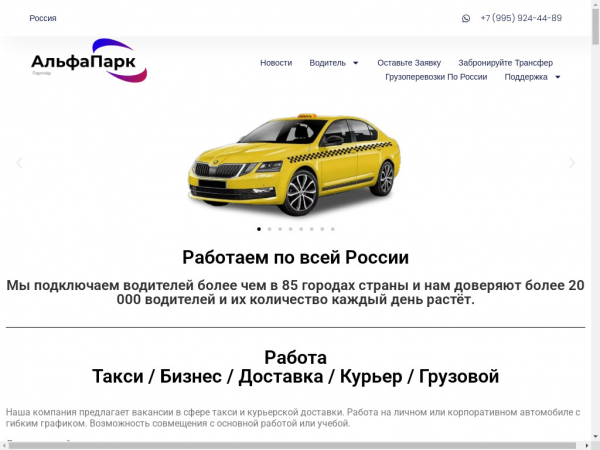
Task: Open the АльфаПарк logo home link
Action: [x=89, y=60]
